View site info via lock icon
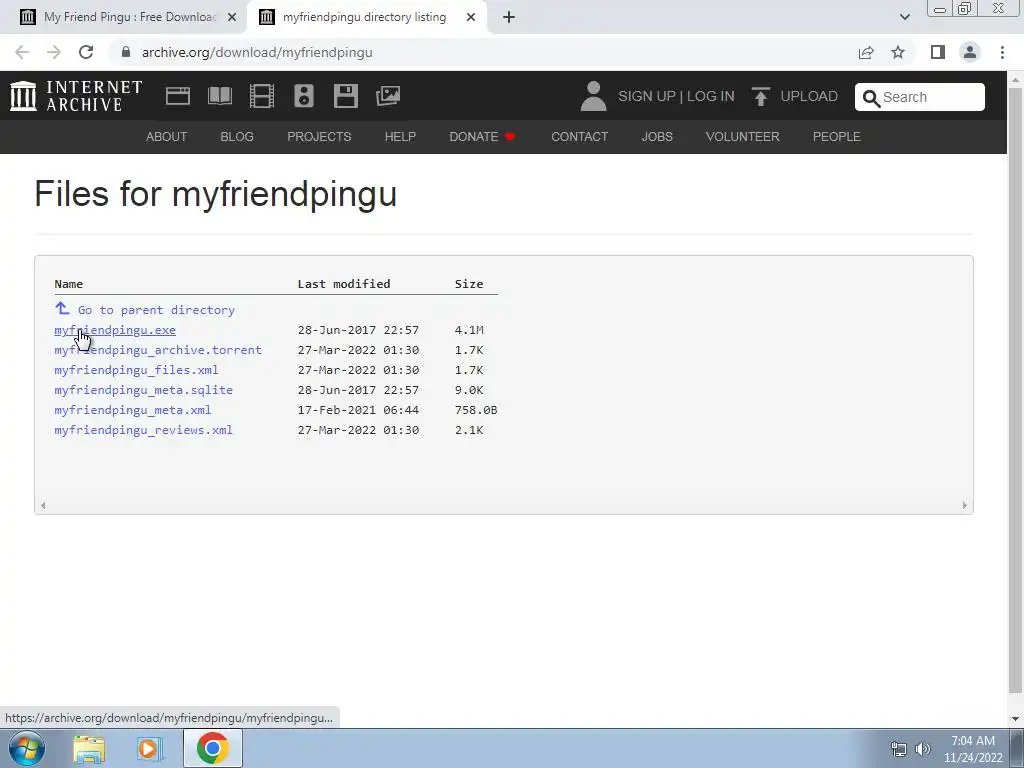Image resolution: width=1024 pixels, height=768 pixels. [x=126, y=52]
